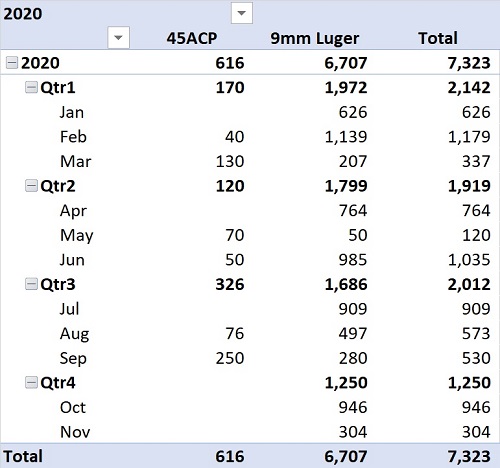
Task: Click the grand Total row label
Action: [23, 456]
